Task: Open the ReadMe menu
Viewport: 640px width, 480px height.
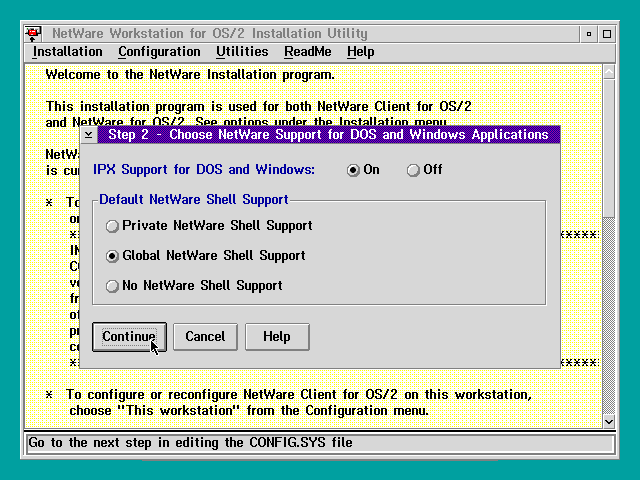Action: [x=308, y=52]
